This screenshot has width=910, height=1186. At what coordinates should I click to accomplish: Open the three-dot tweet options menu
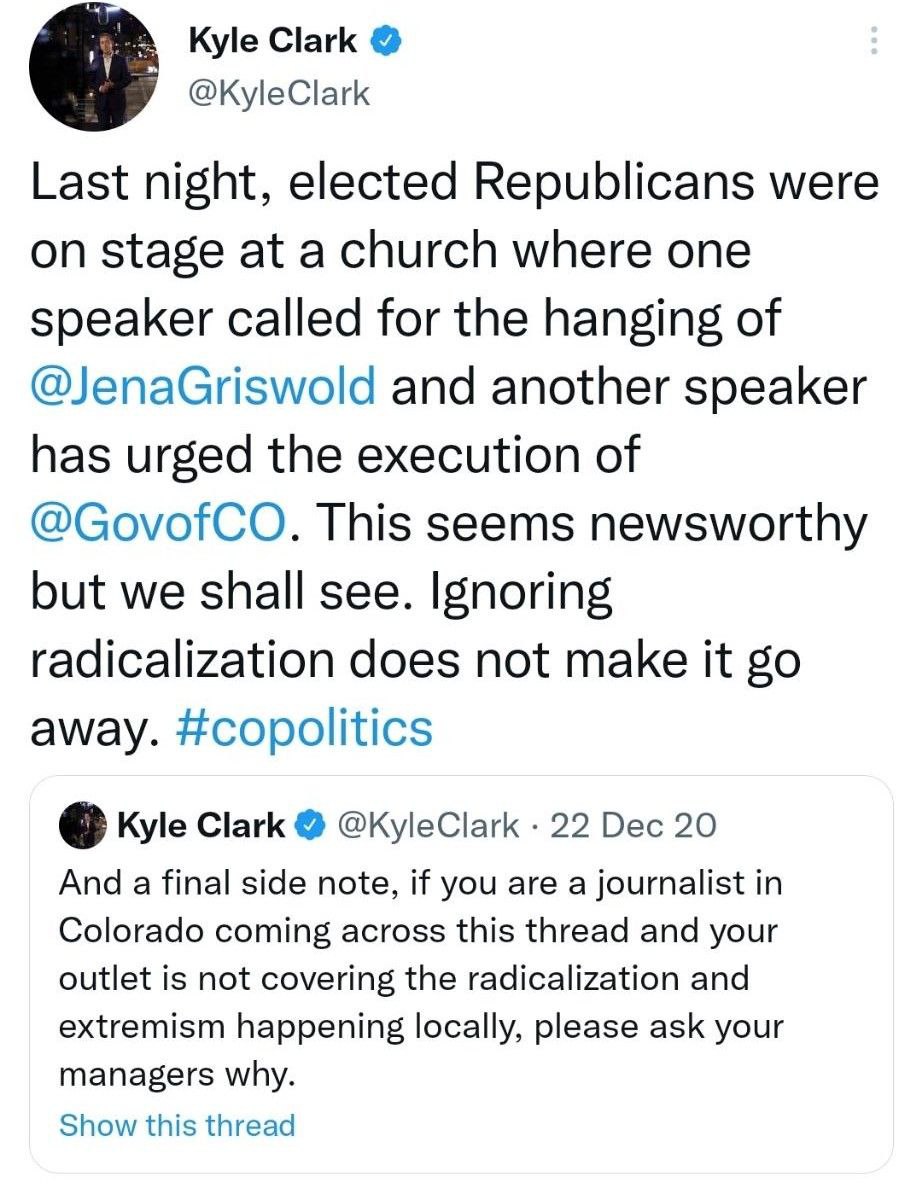coord(874,41)
